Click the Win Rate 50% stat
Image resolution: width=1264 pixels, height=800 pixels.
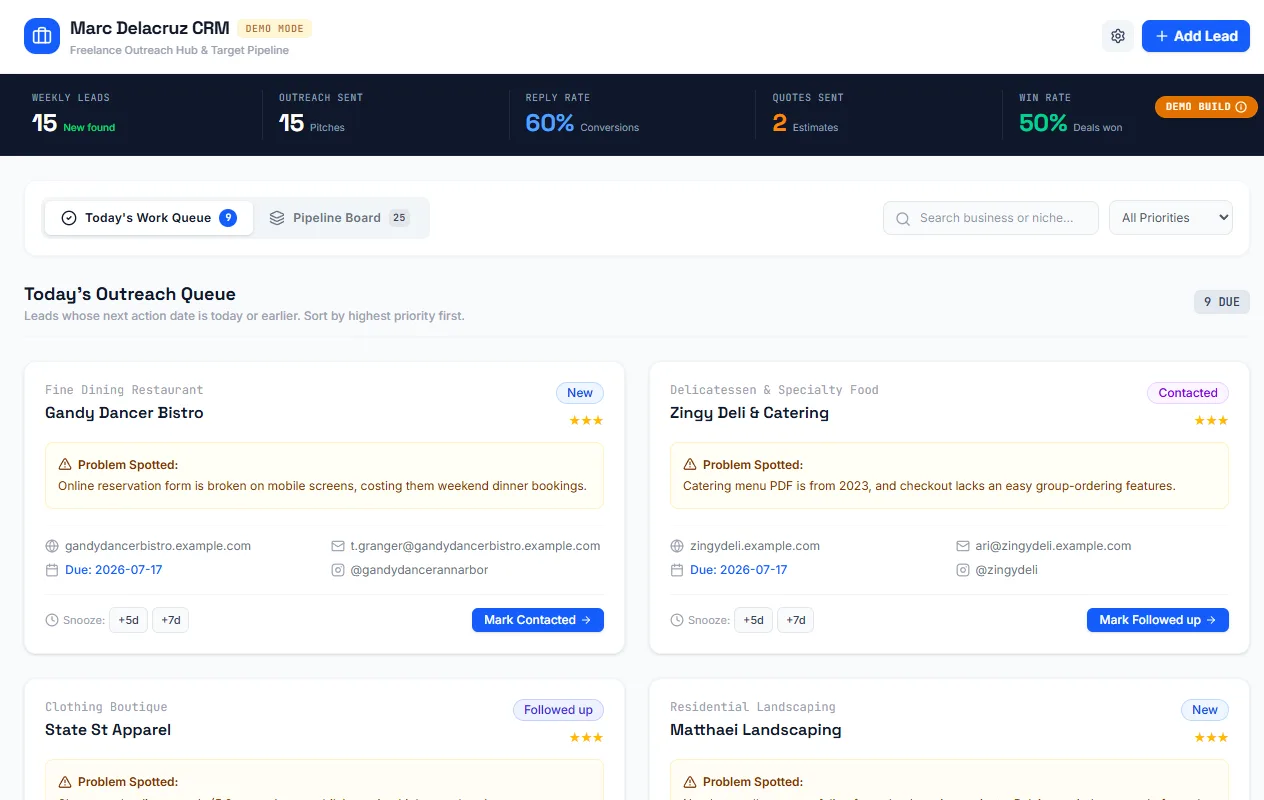[x=1043, y=123]
